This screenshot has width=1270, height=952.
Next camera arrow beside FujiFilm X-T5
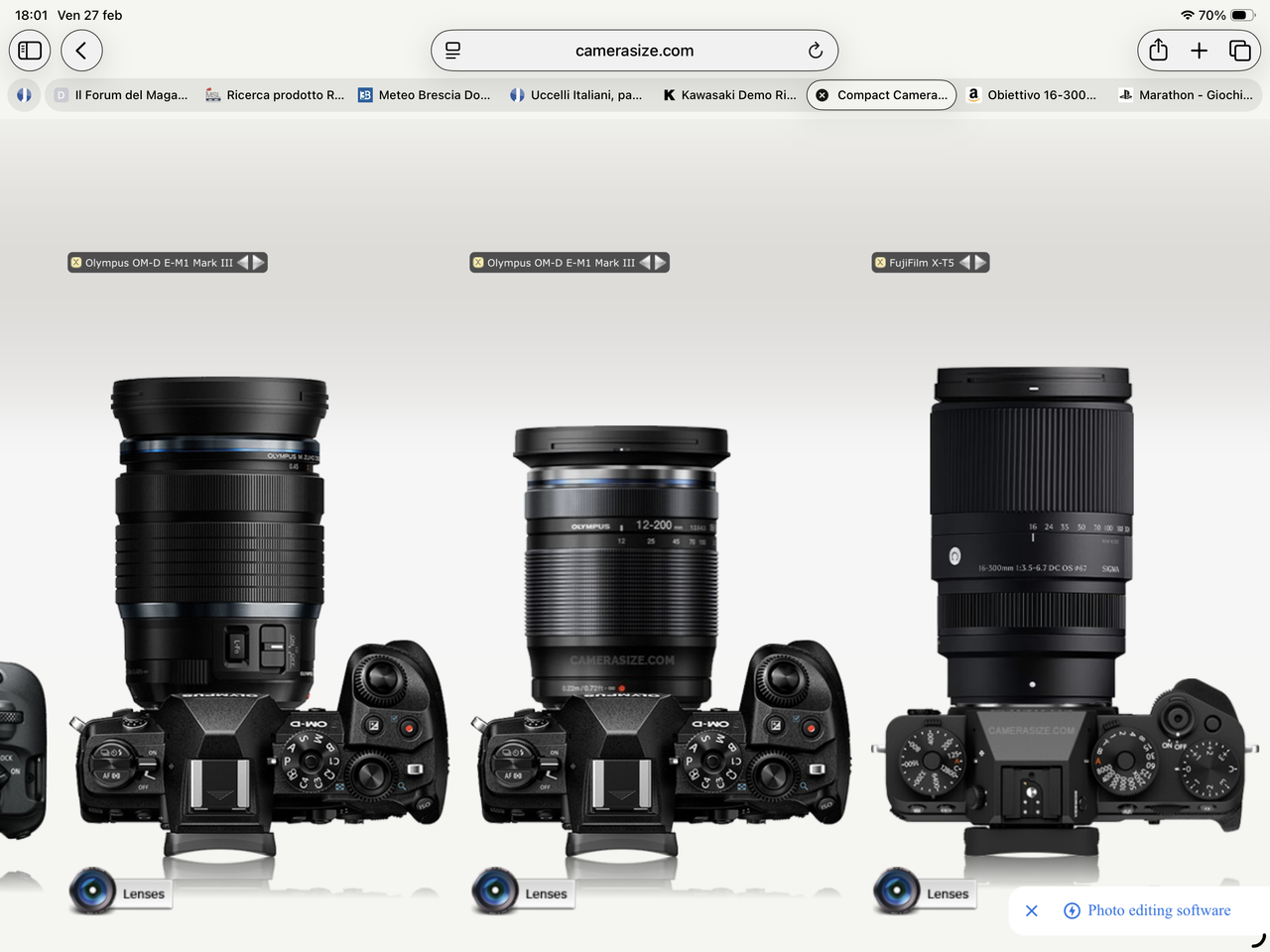coord(980,263)
